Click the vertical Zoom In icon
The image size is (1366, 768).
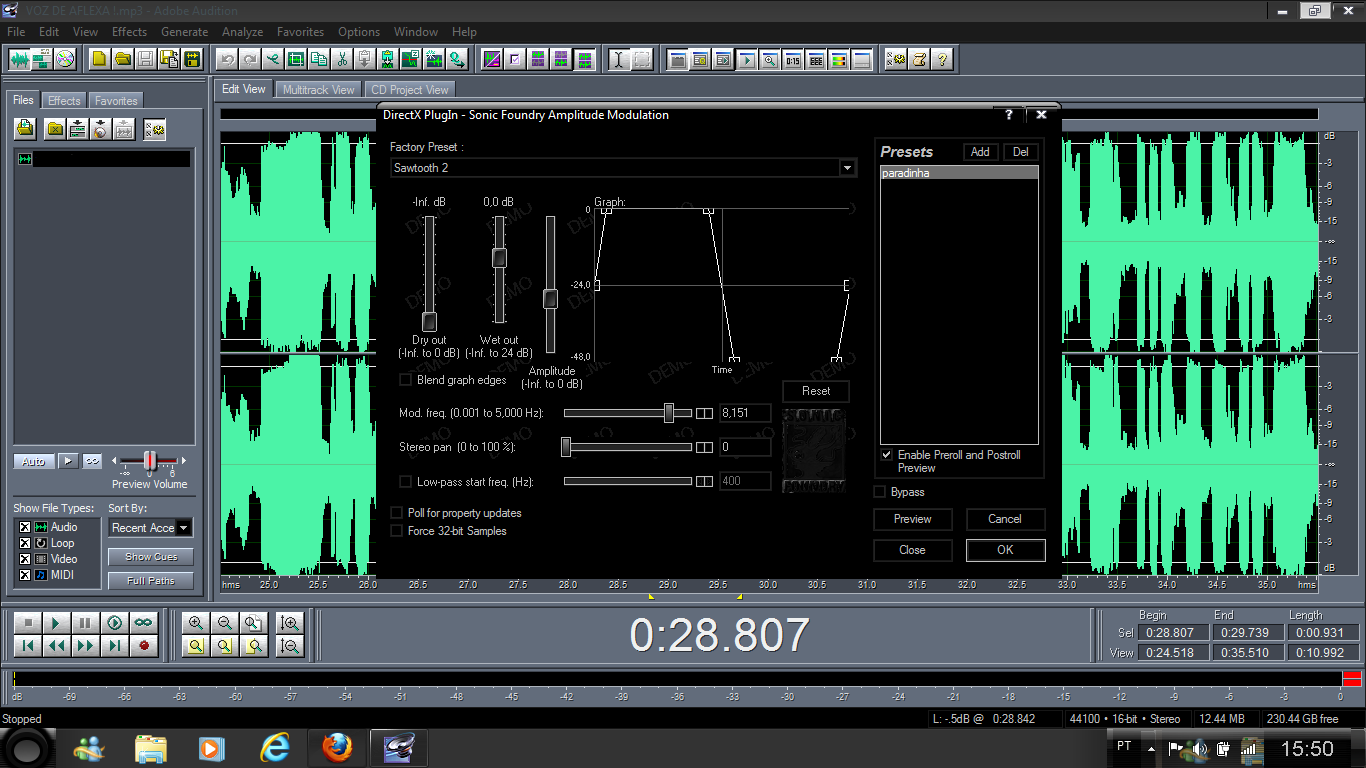tap(290, 623)
